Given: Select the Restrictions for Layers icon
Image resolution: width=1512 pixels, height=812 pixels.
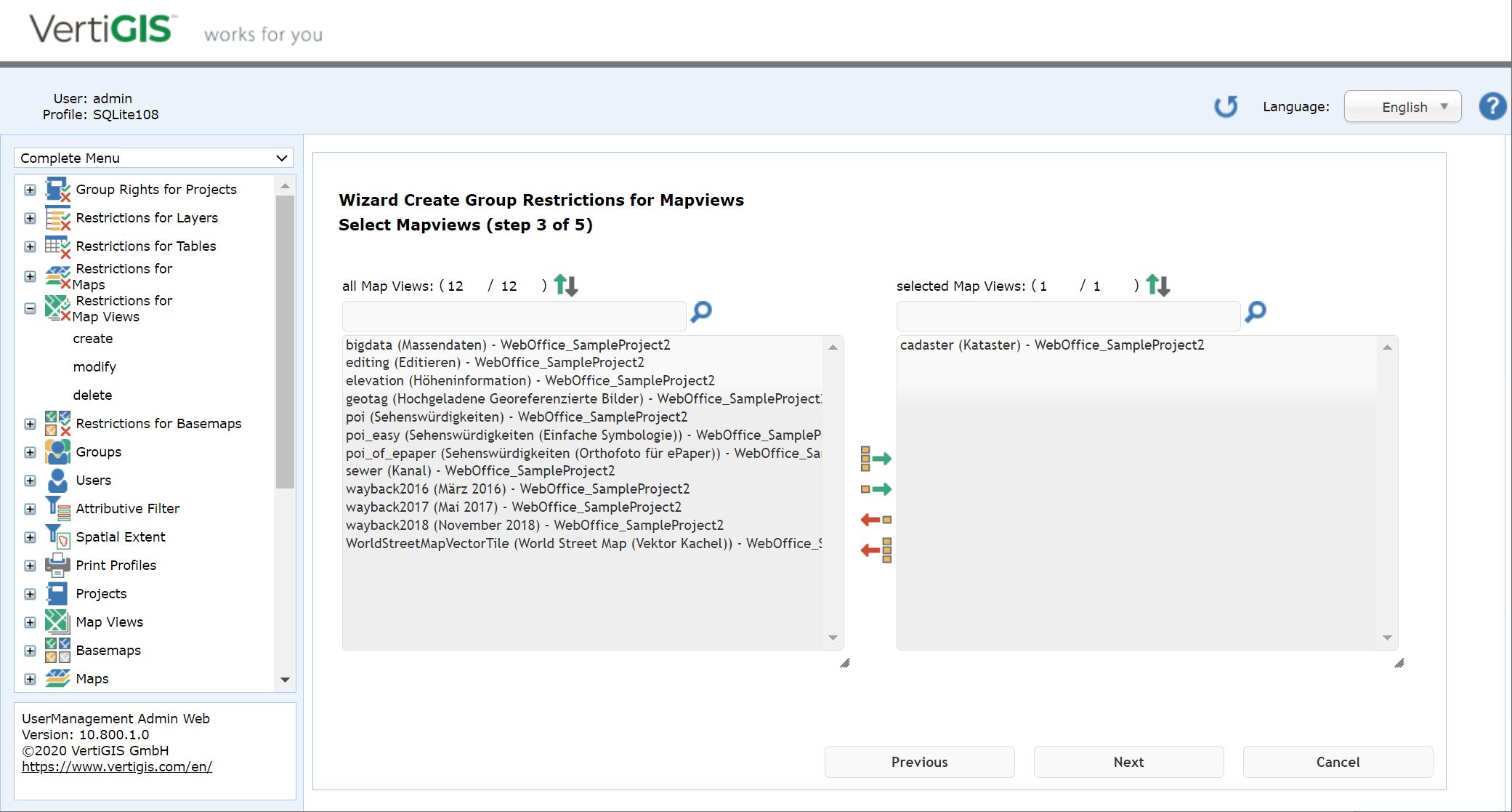Looking at the screenshot, I should [x=58, y=217].
